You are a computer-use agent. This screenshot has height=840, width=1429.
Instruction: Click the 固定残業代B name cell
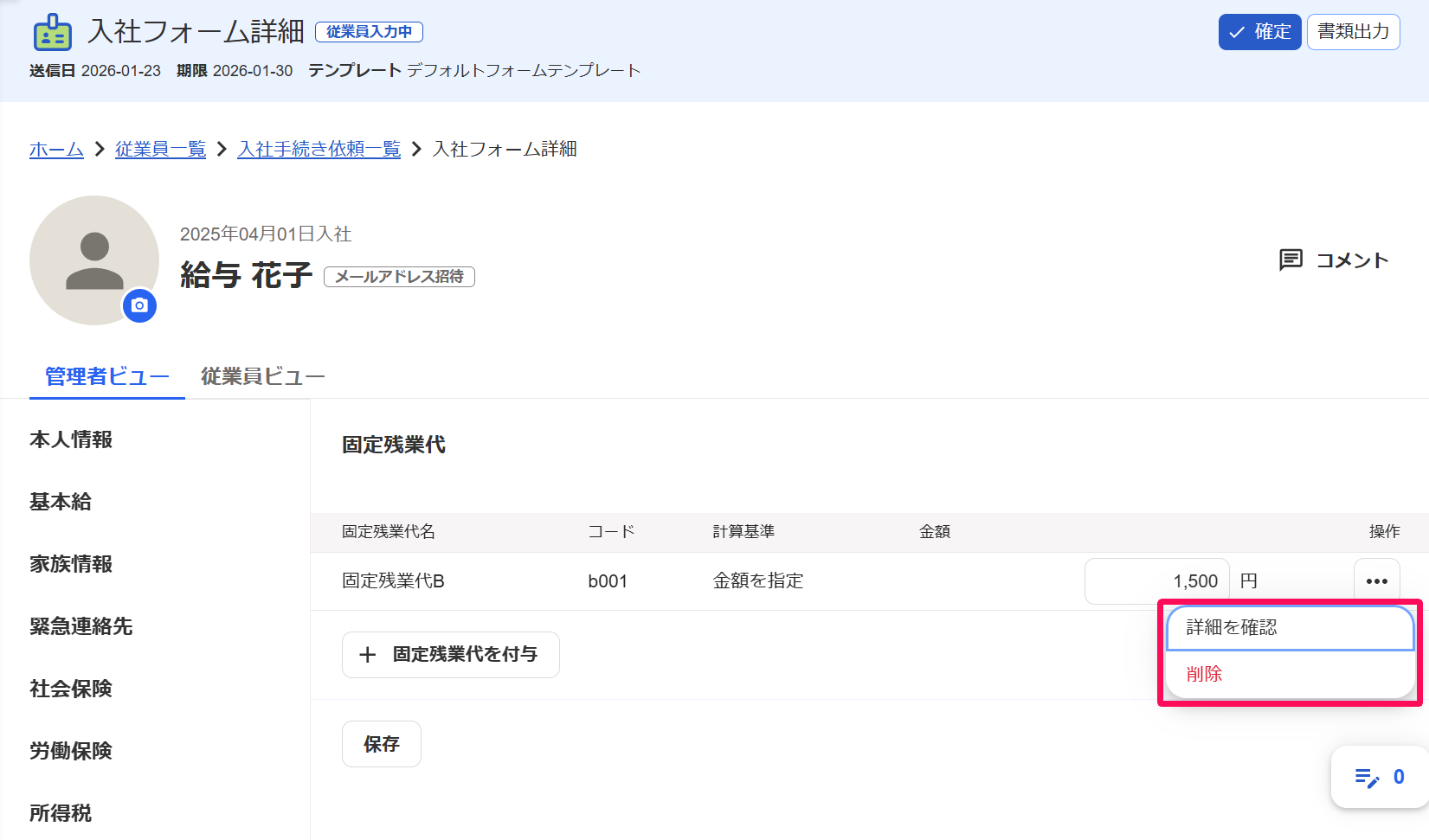click(393, 581)
